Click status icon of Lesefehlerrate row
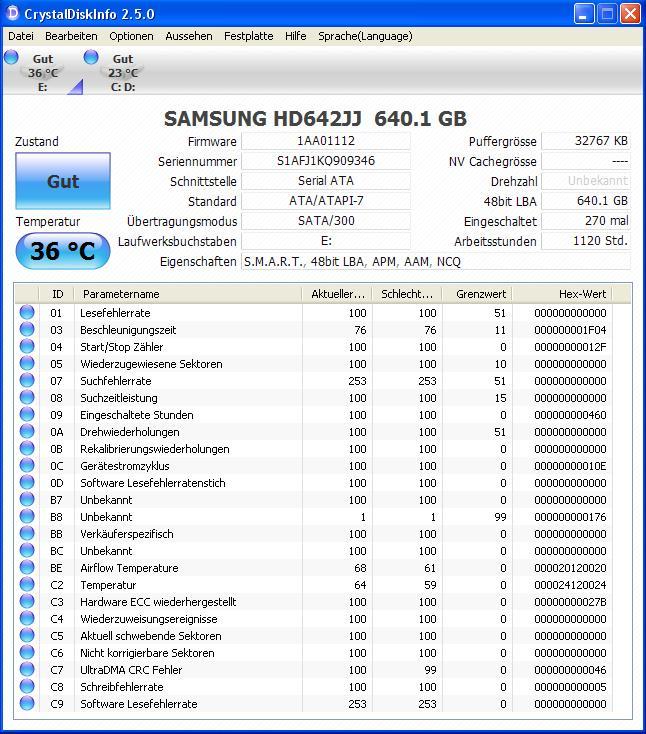The height and width of the screenshot is (734, 646). point(27,312)
